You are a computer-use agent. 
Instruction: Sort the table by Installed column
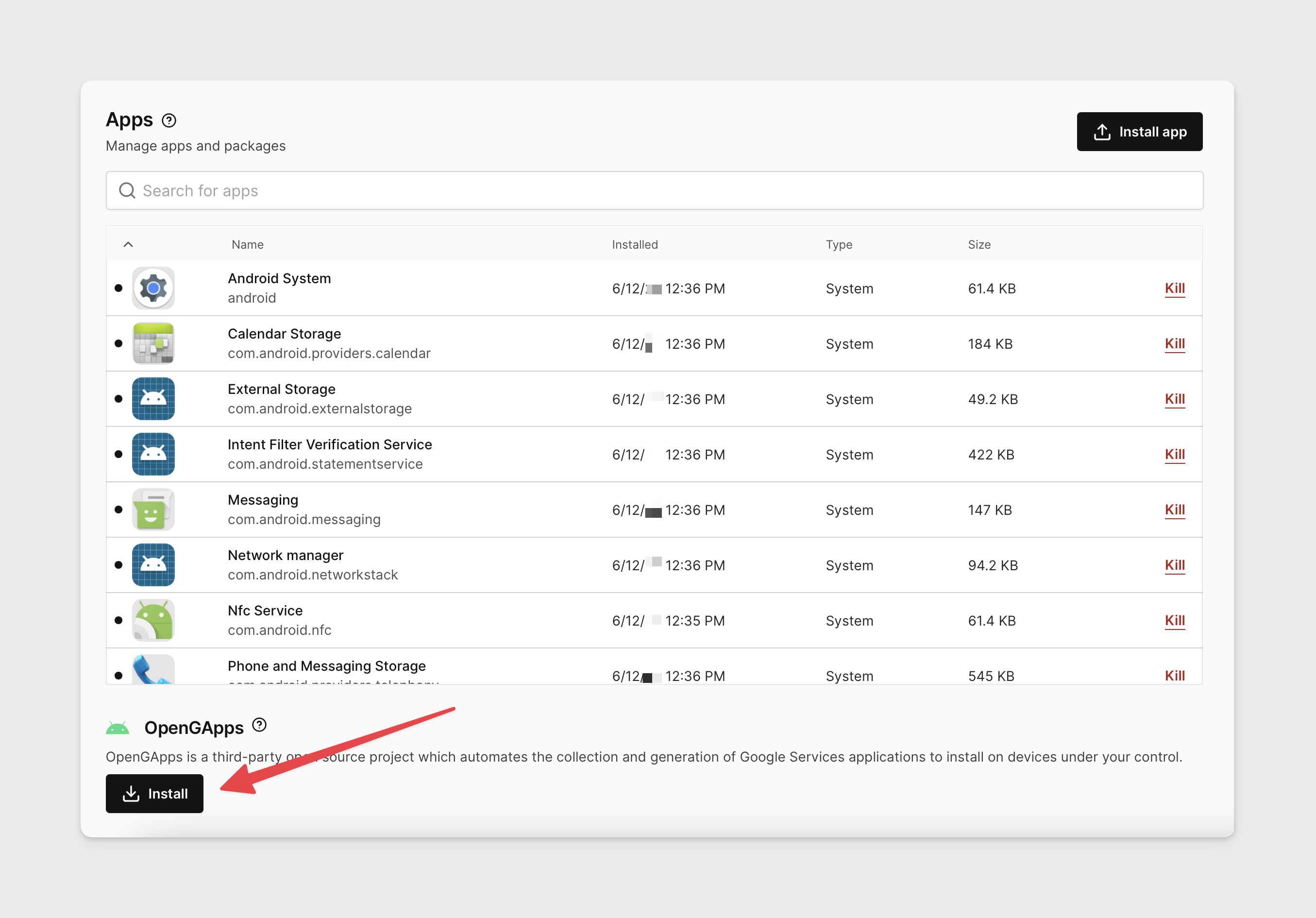(635, 244)
